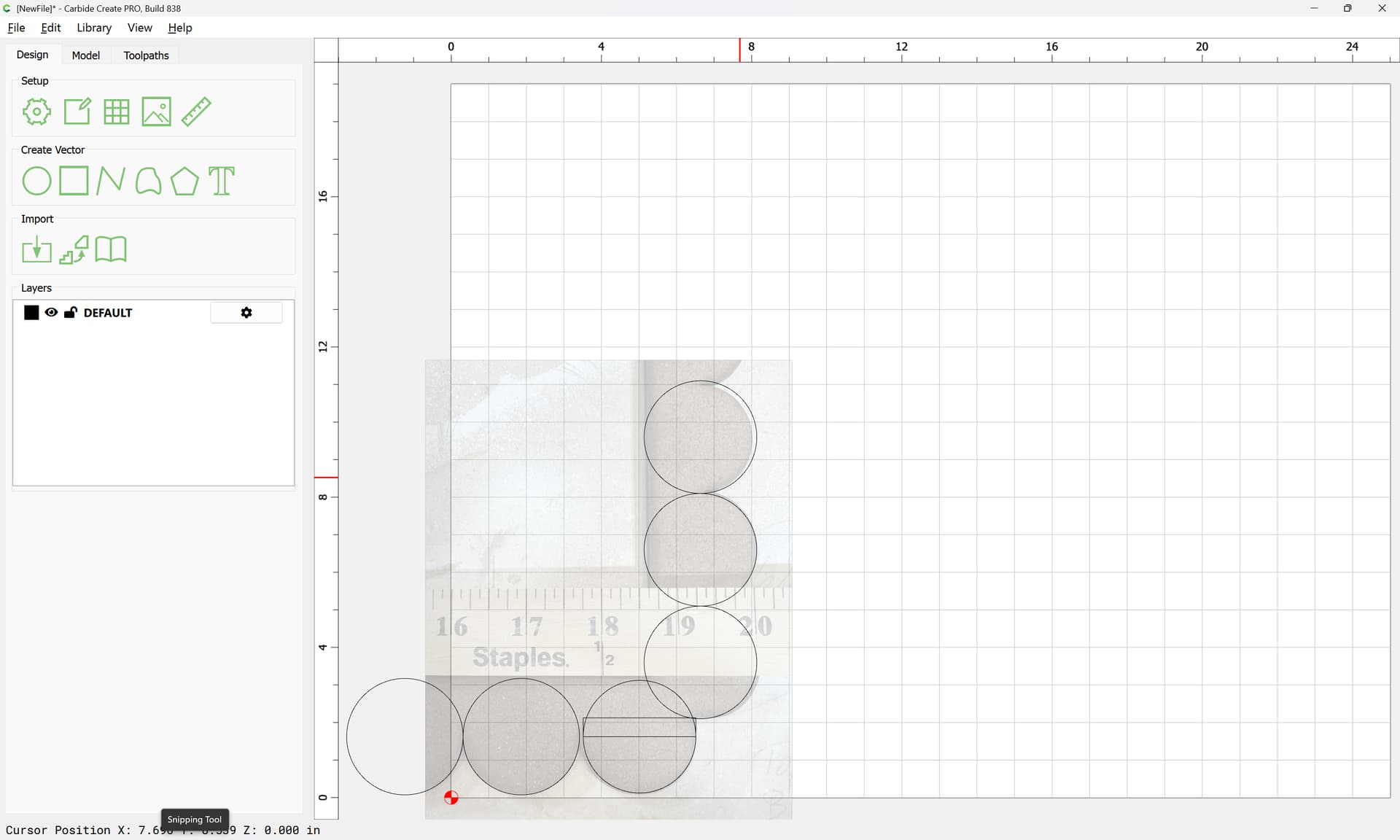
Task: Click the Trace image import icon
Action: click(74, 250)
